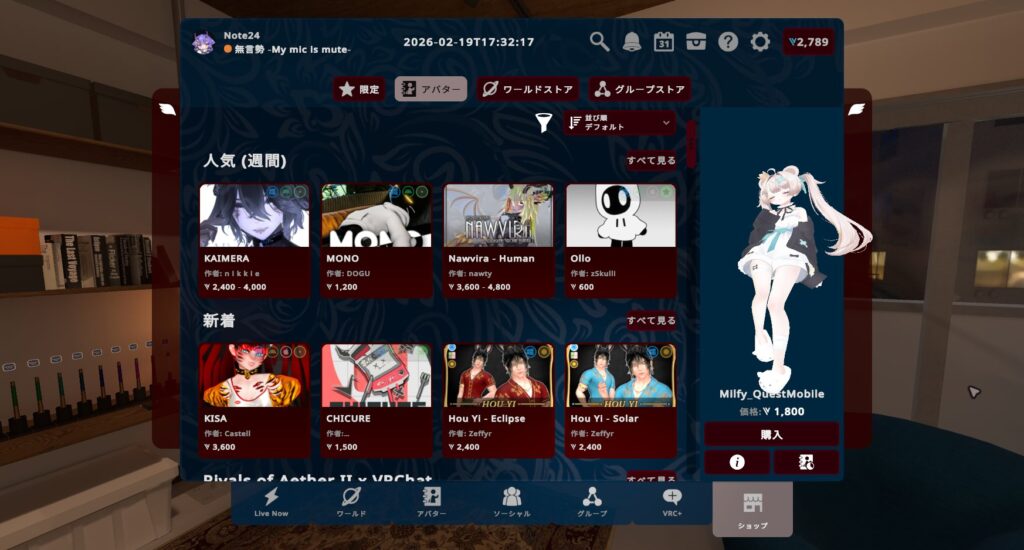Screen dimensions: 1024x550
Task: Open settings gear icon
Action: coord(760,41)
